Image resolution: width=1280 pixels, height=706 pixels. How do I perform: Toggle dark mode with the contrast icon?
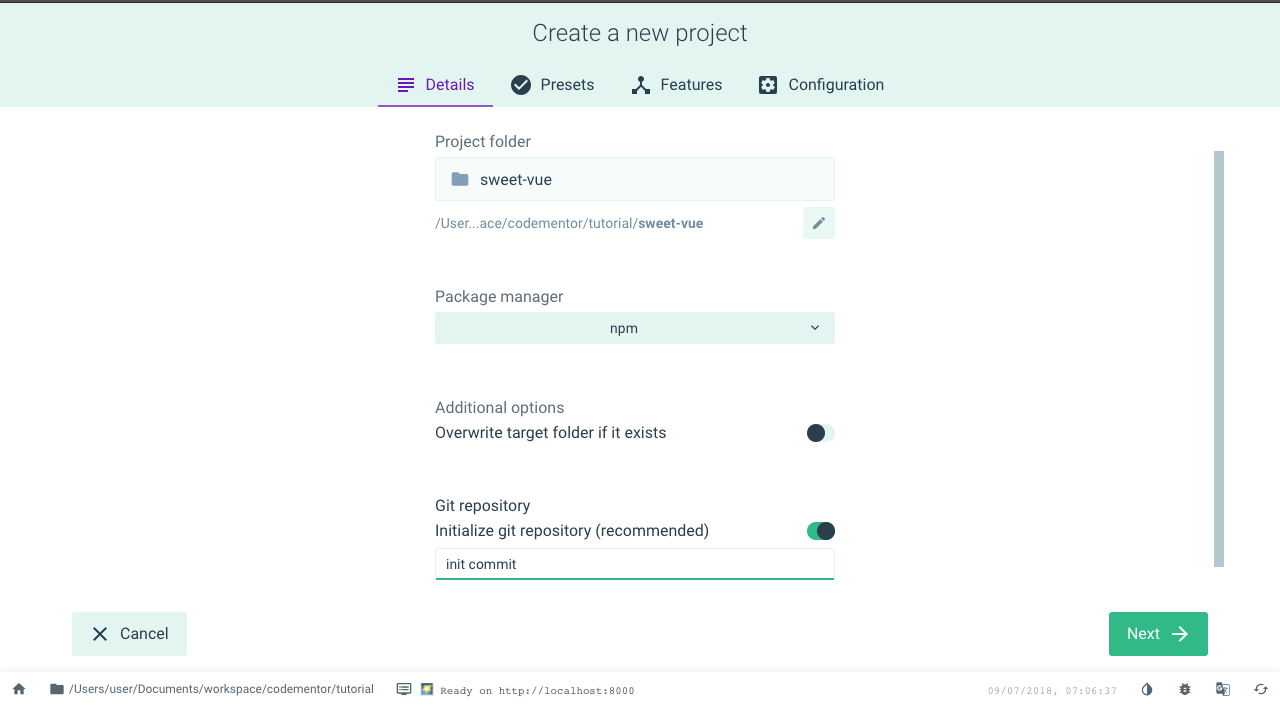[1146, 689]
